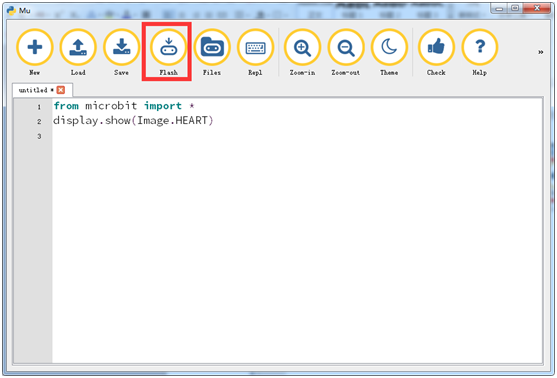The height and width of the screenshot is (378, 557).
Task: Click line number 1 in margin
Action: (x=39, y=107)
